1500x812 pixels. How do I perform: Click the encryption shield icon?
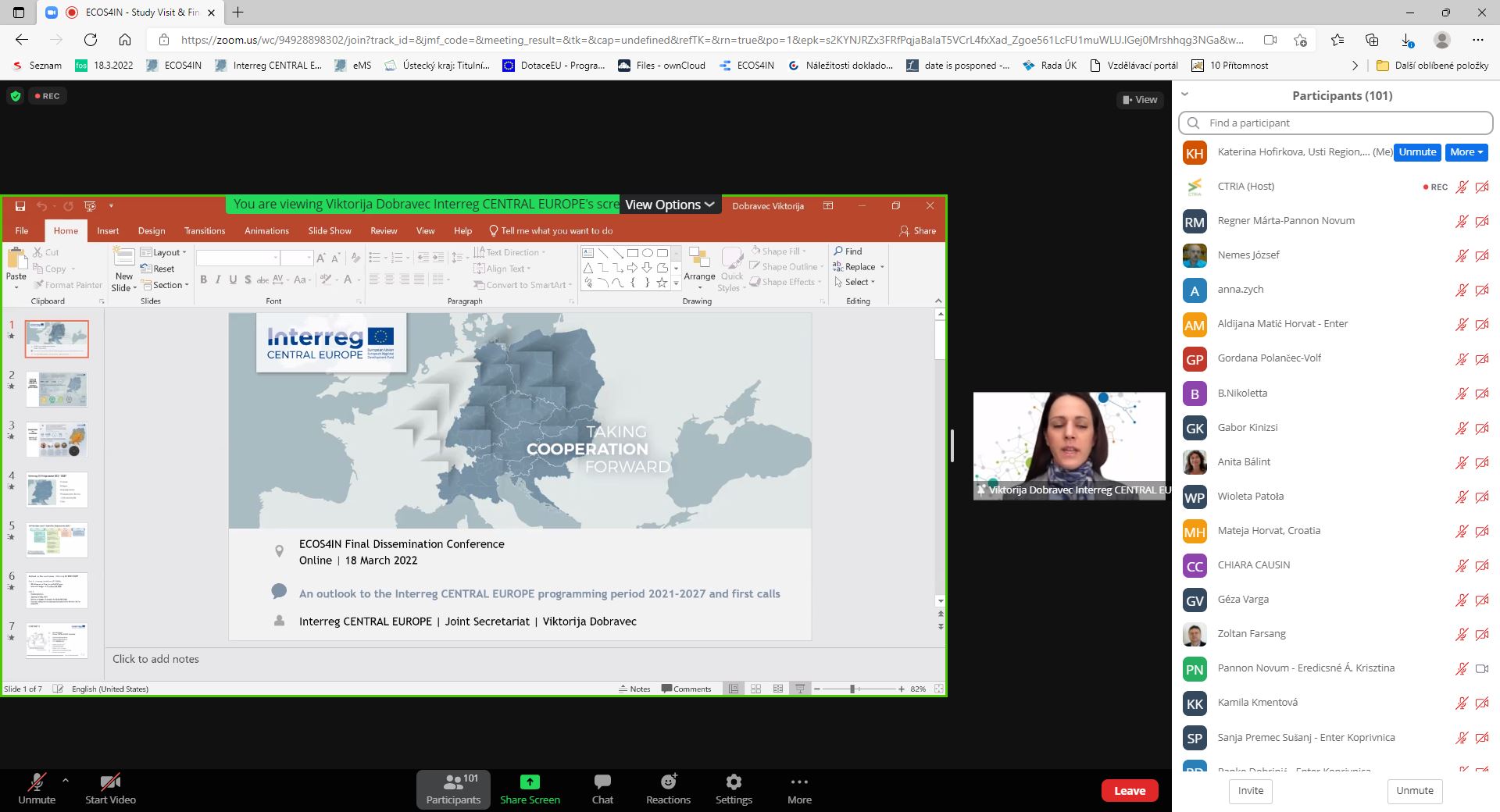tap(15, 96)
